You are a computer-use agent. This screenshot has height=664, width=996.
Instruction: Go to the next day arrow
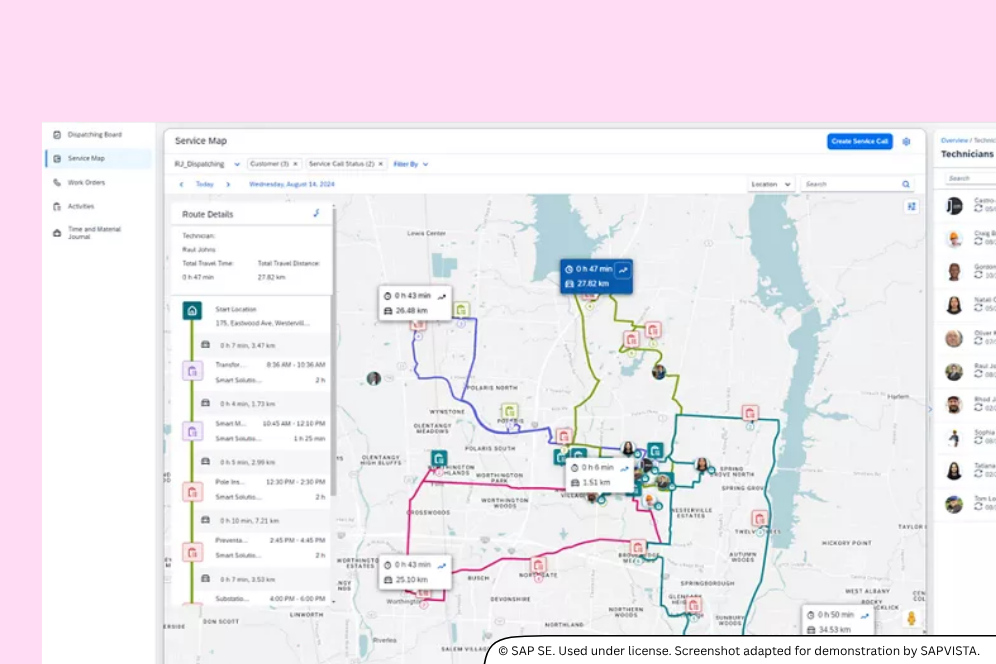228,184
